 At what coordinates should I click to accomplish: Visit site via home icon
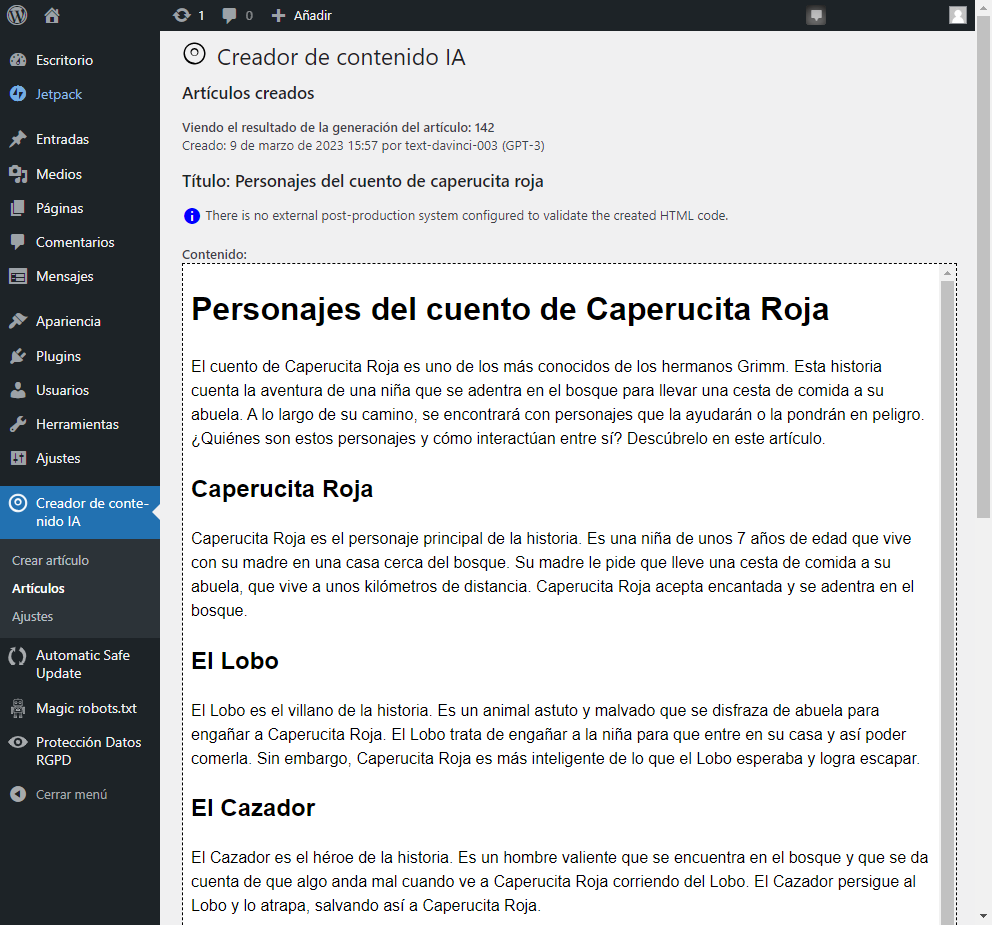click(52, 15)
